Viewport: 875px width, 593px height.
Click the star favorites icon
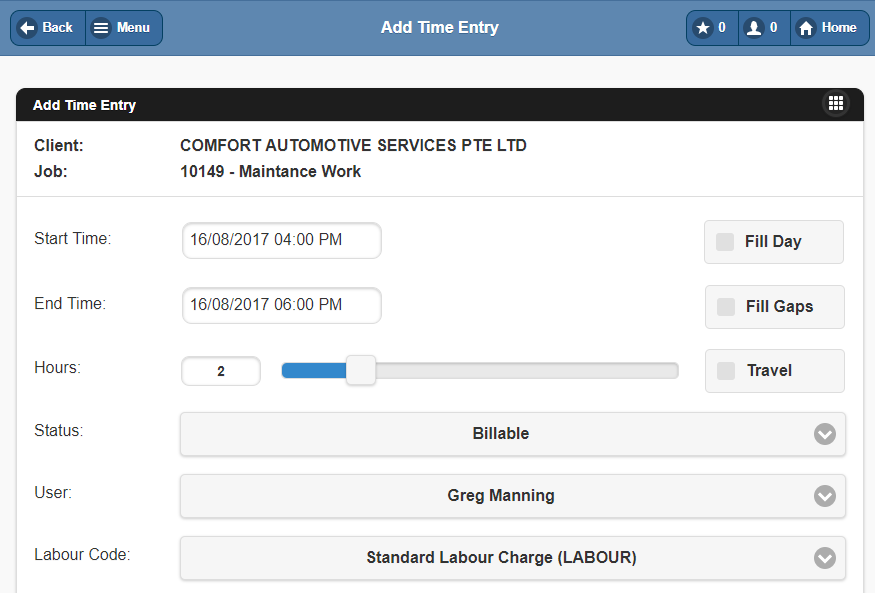(x=703, y=28)
